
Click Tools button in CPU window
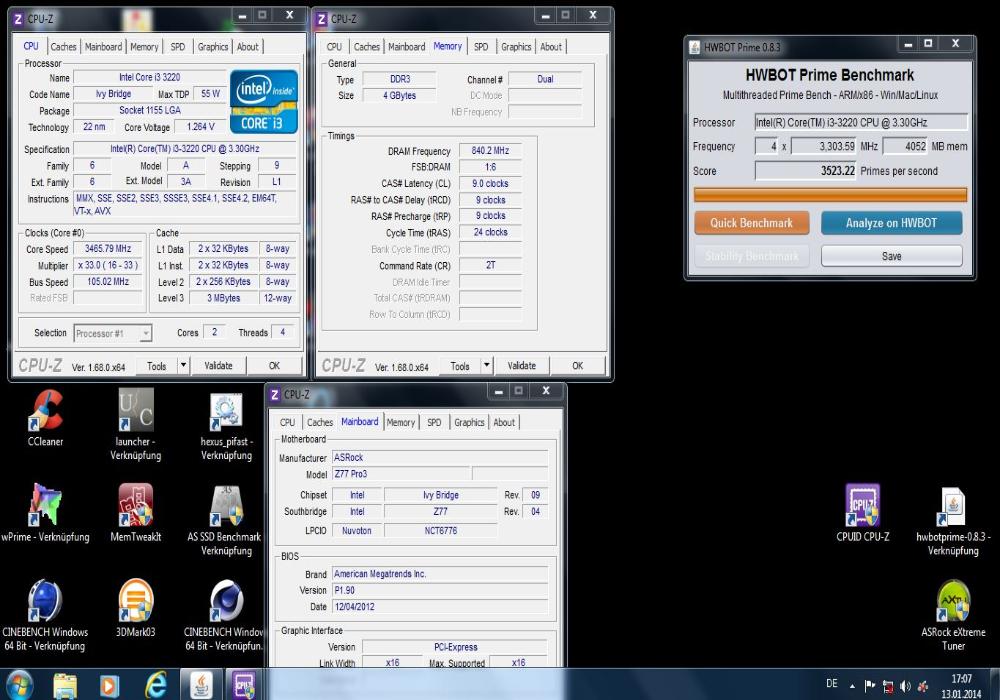157,365
